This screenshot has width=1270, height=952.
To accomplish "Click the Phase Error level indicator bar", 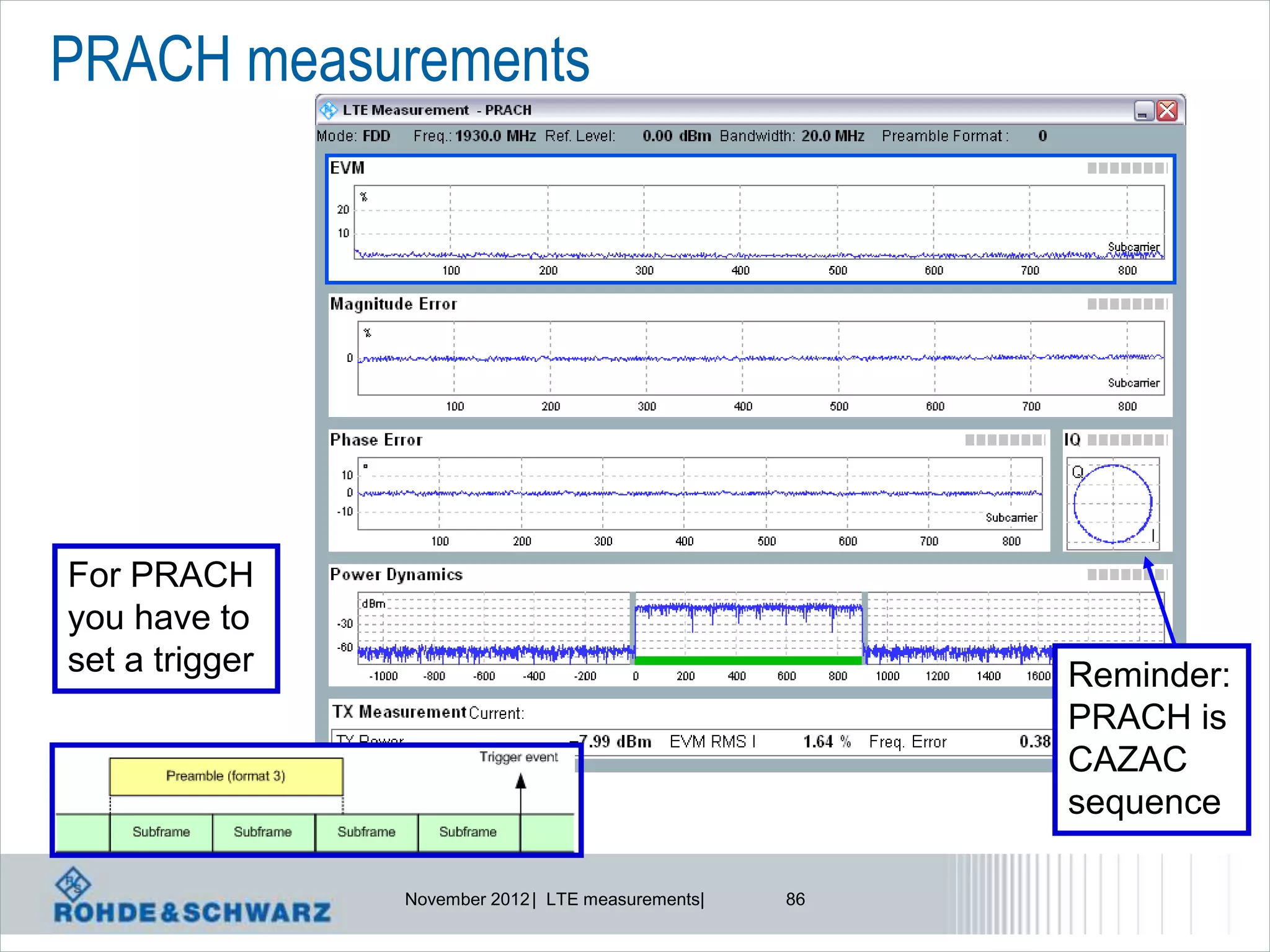I will pyautogui.click(x=1005, y=439).
